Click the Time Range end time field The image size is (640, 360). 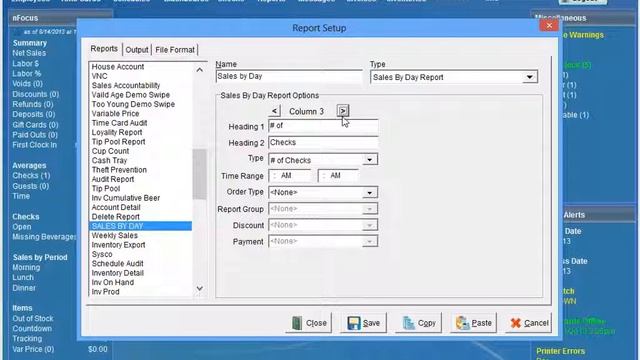pos(339,176)
